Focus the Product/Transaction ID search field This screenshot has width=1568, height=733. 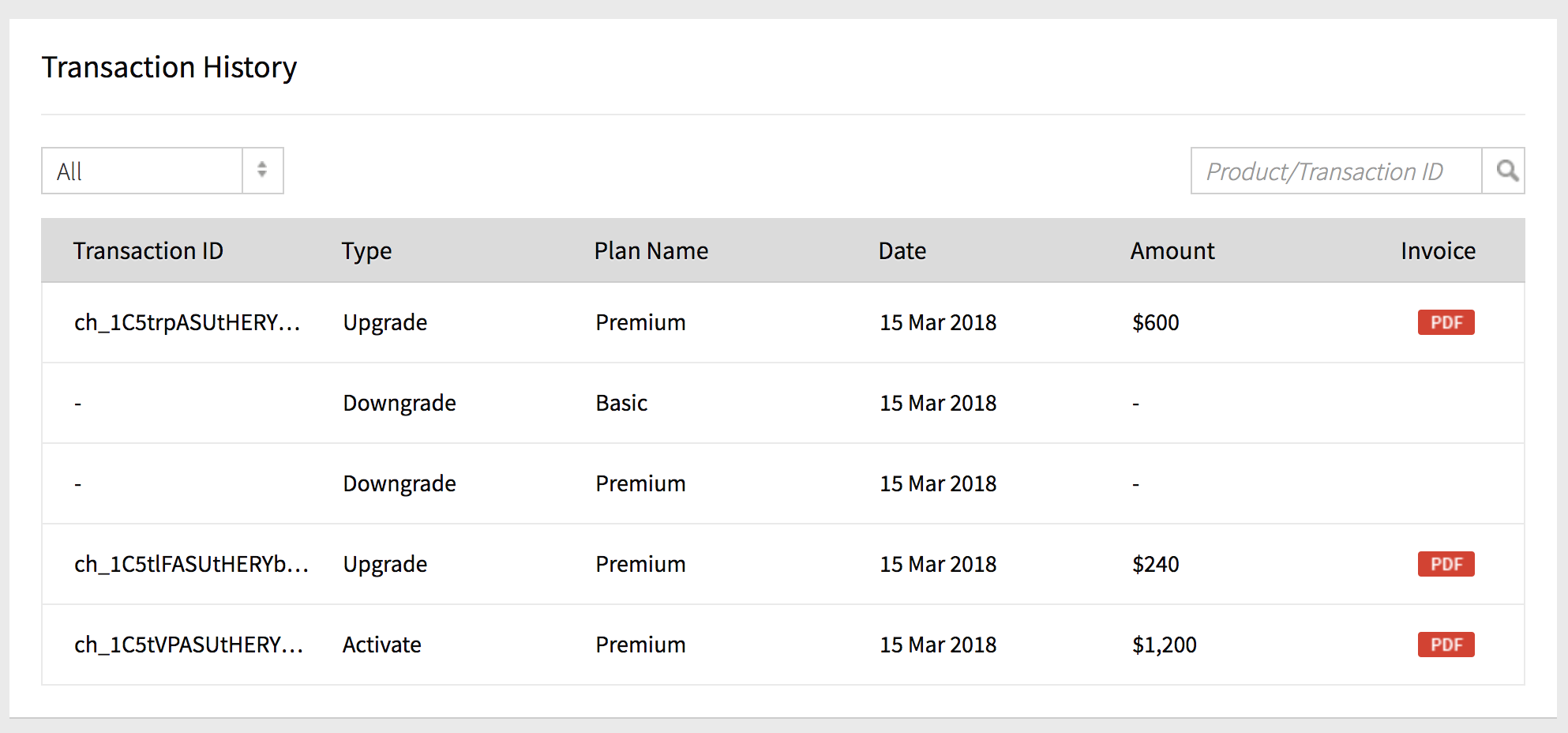tap(1336, 171)
